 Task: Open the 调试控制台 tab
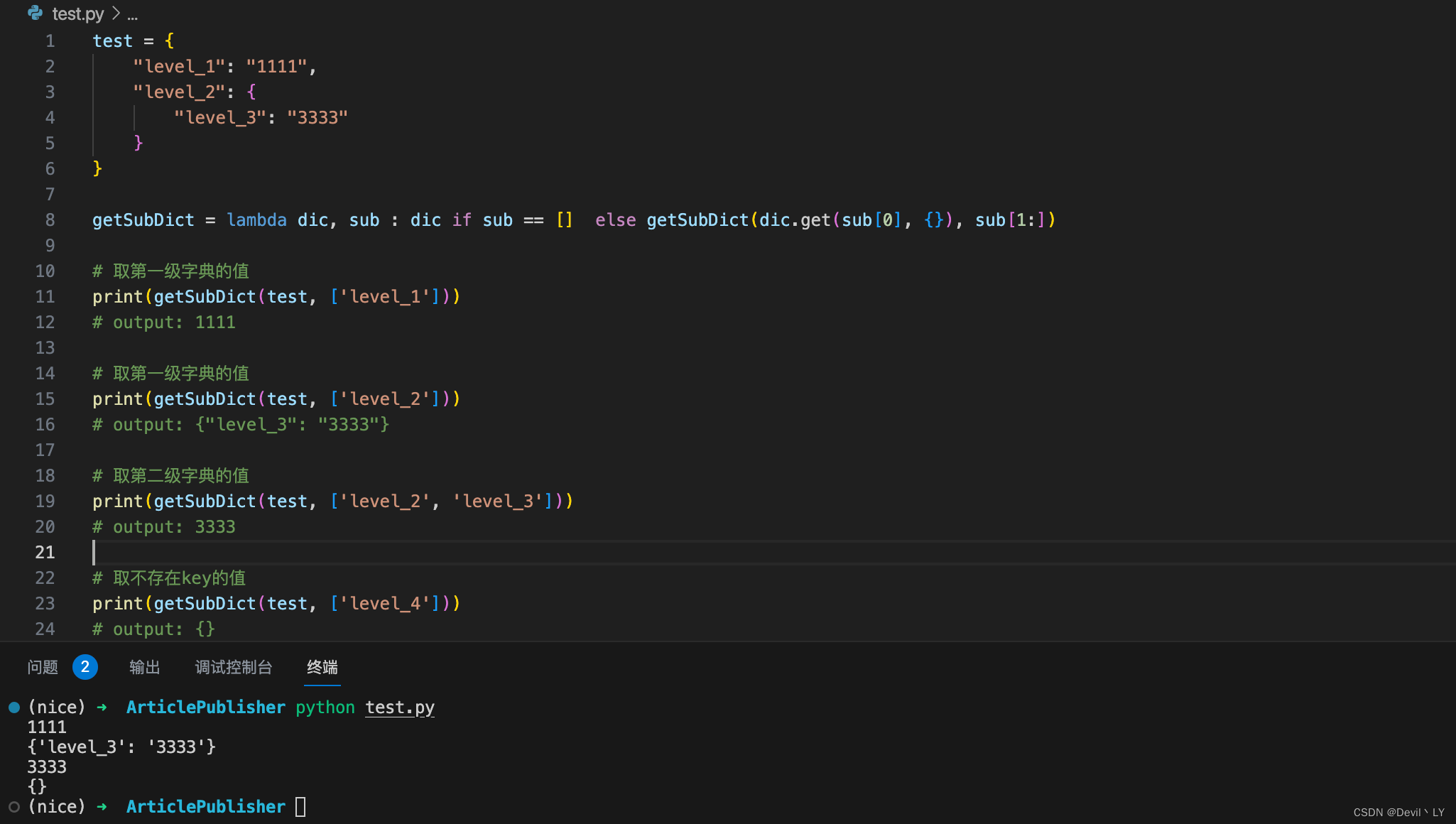[x=234, y=667]
